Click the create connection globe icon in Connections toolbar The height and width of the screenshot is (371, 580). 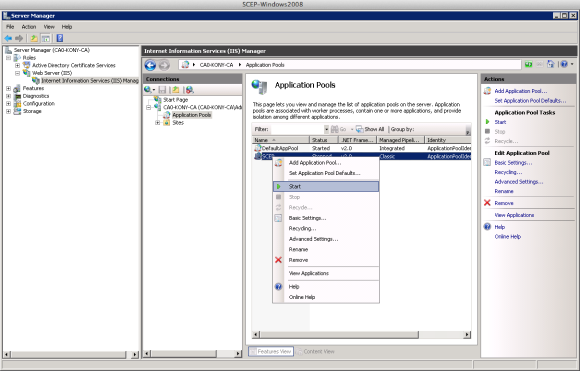coord(148,90)
